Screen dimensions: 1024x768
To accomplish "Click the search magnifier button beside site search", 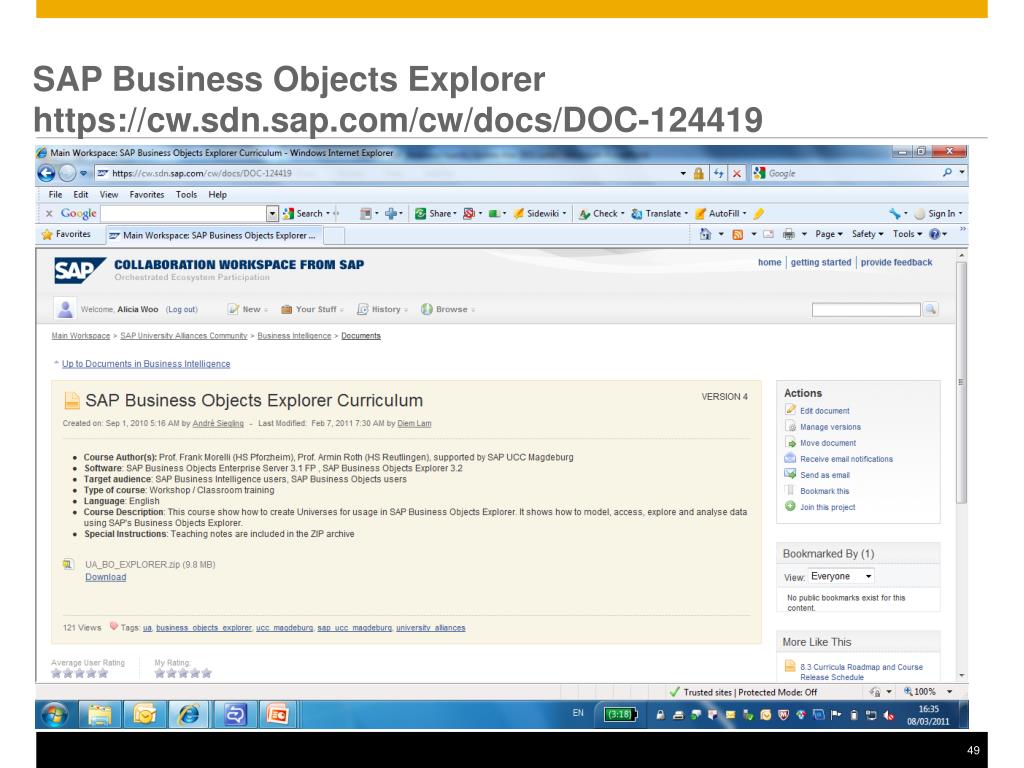I will (931, 310).
